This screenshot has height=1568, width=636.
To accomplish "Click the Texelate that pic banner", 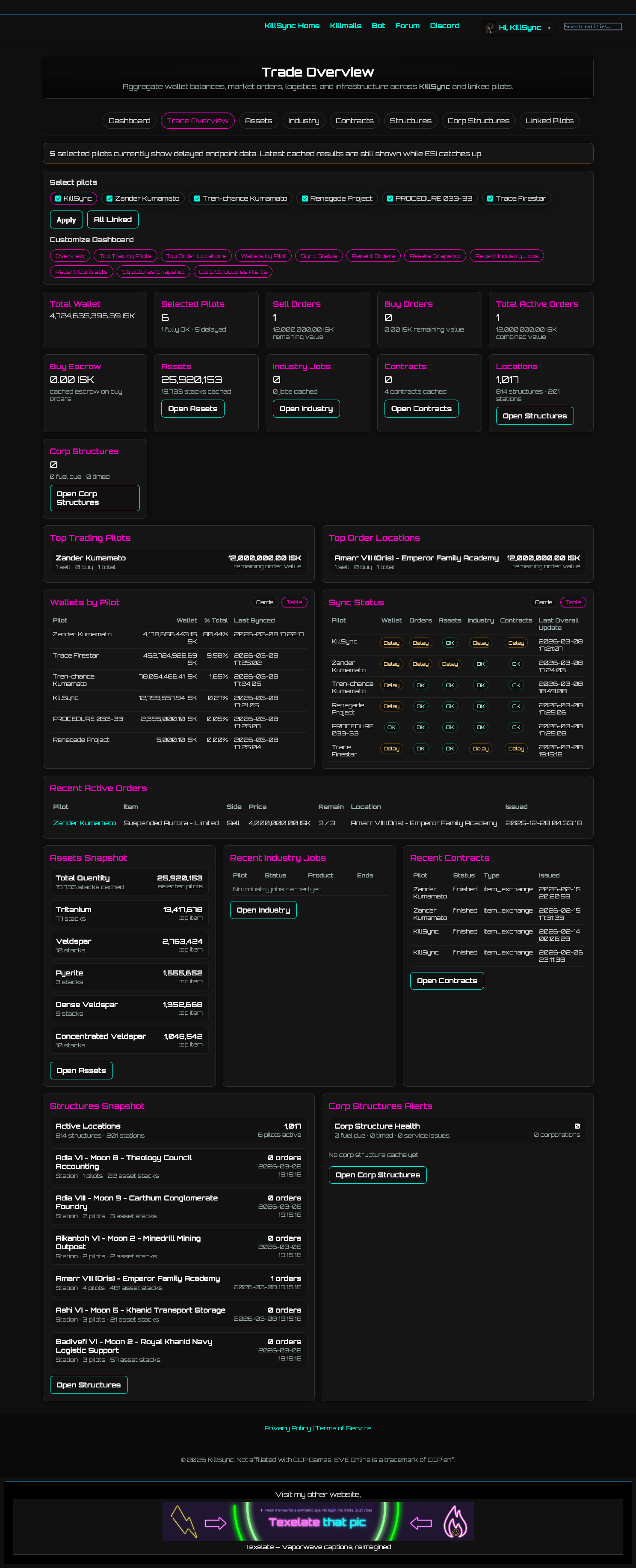I will point(317,1521).
